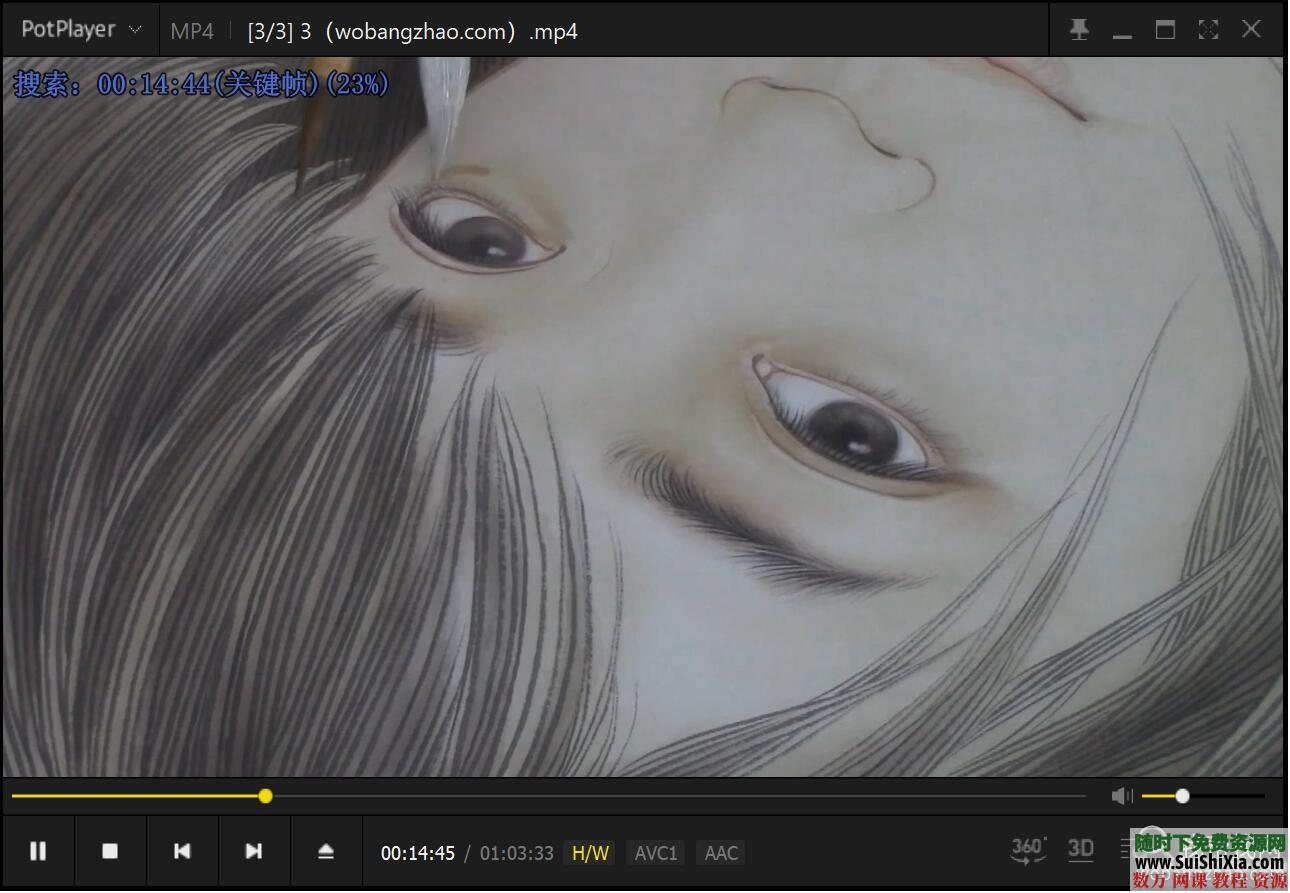This screenshot has width=1290, height=893.
Task: Mute the audio with the speaker icon
Action: (1122, 796)
